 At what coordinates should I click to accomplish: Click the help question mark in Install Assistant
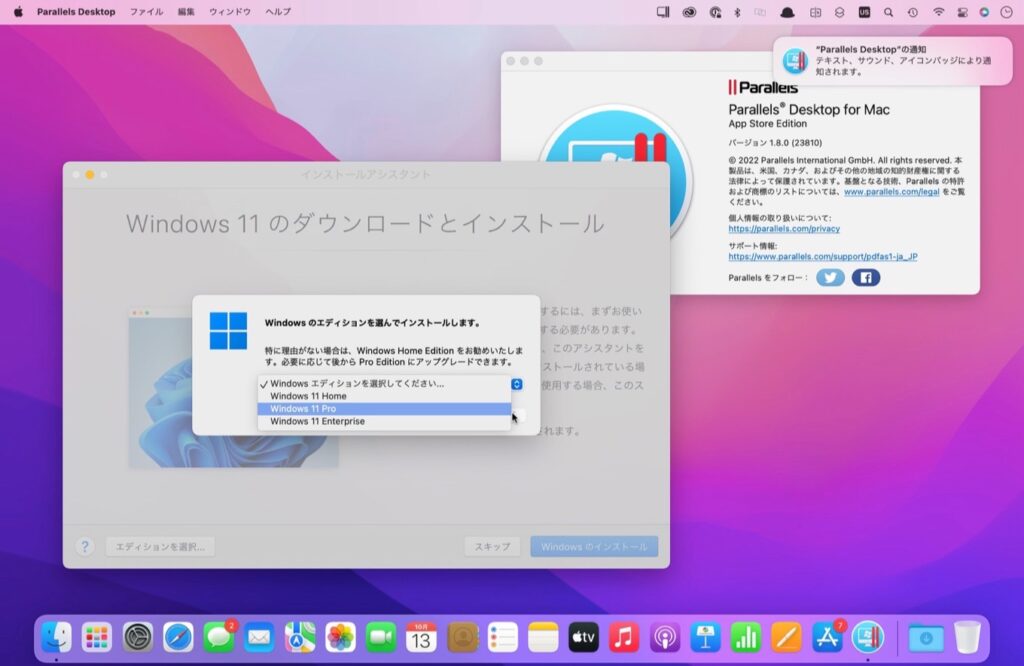tap(87, 546)
